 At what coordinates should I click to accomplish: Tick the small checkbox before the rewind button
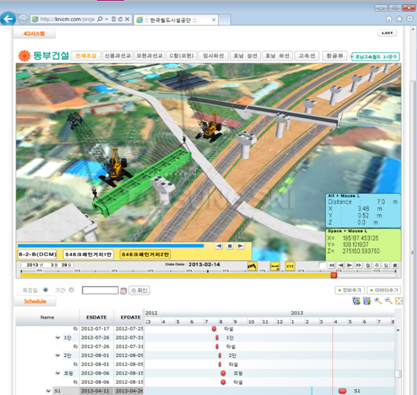click(x=322, y=265)
